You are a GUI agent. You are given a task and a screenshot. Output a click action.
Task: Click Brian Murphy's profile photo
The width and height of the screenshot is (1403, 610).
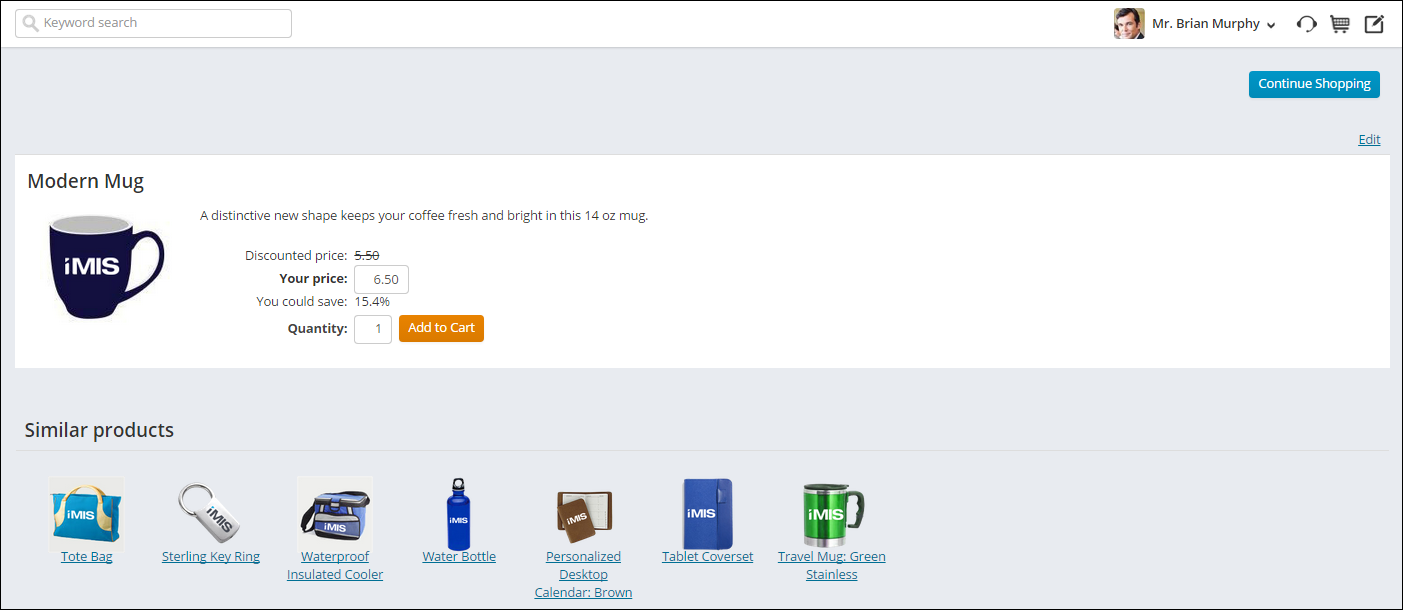click(x=1129, y=24)
